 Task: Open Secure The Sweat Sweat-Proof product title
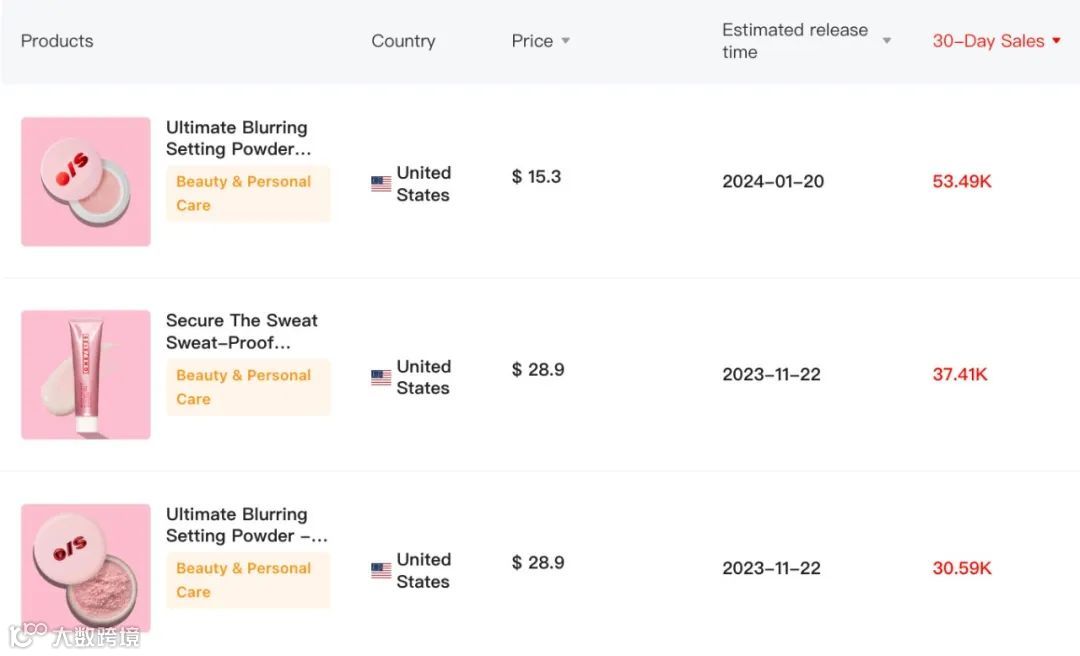tap(241, 331)
